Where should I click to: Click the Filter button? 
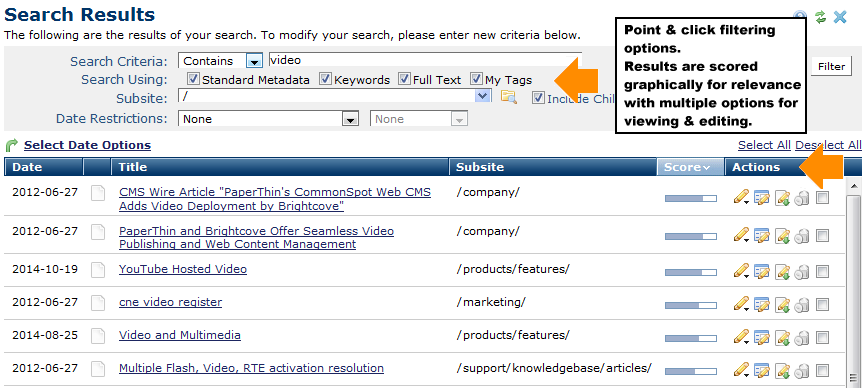click(x=832, y=66)
